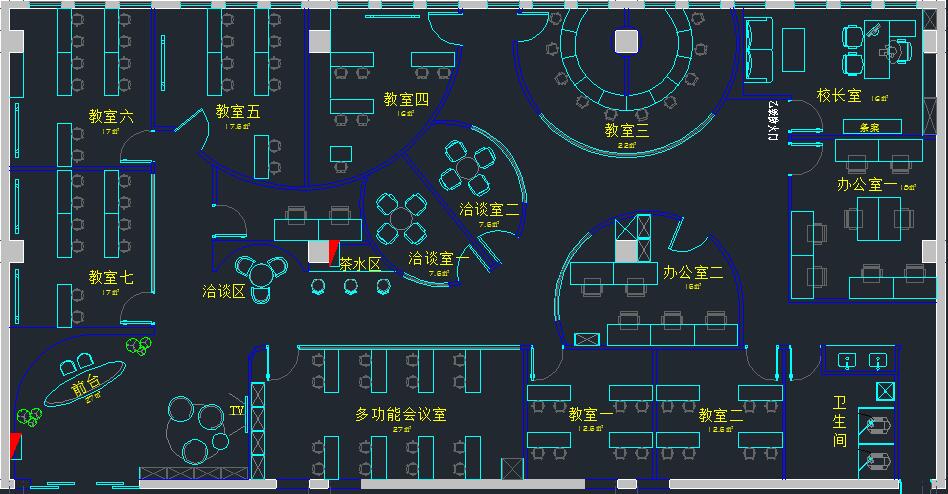The height and width of the screenshot is (494, 948).
Task: Select the 多功能会议室 label
Action: 400,414
